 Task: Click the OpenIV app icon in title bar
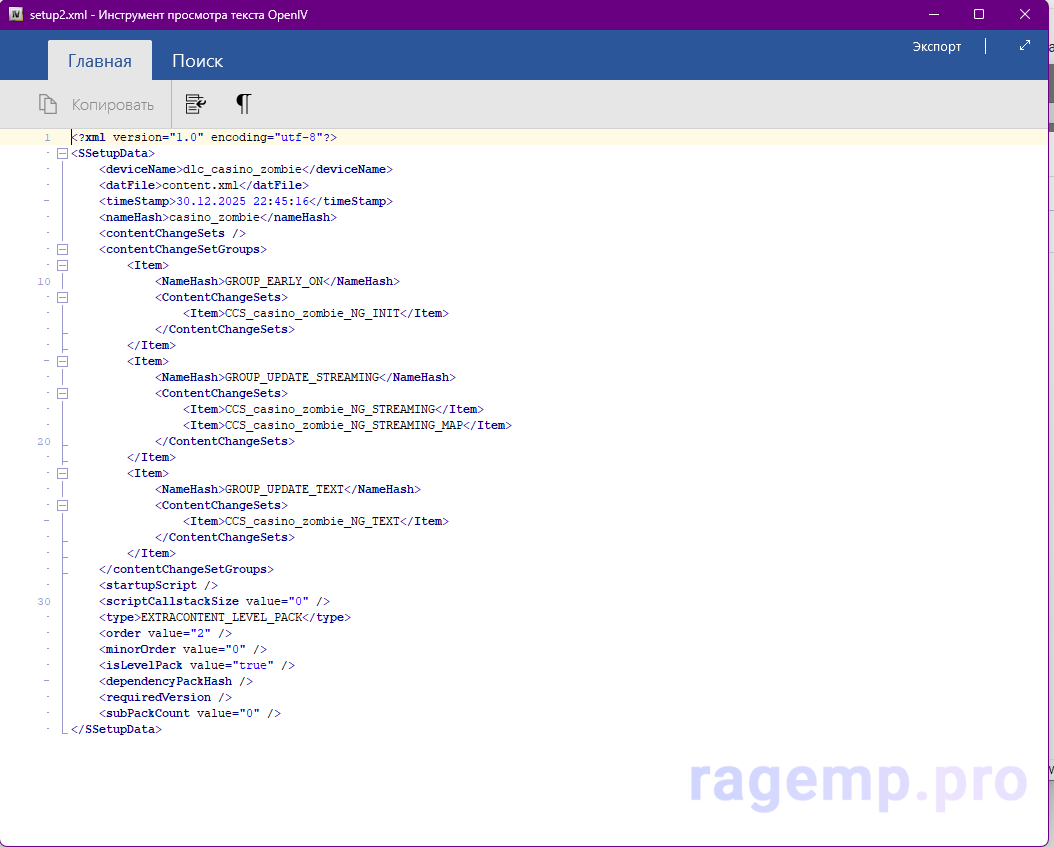[x=15, y=14]
